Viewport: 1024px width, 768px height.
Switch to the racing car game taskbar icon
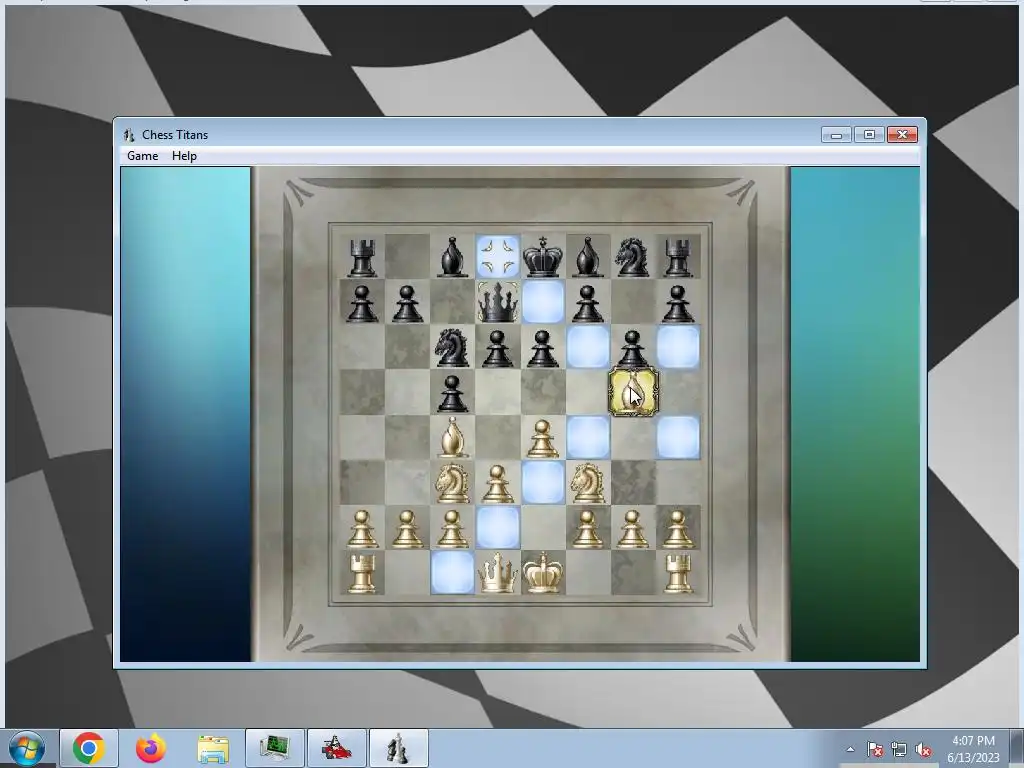(336, 748)
